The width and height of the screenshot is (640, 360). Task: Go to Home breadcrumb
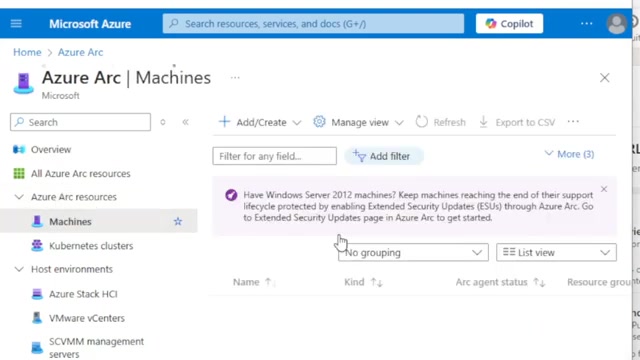pyautogui.click(x=27, y=52)
